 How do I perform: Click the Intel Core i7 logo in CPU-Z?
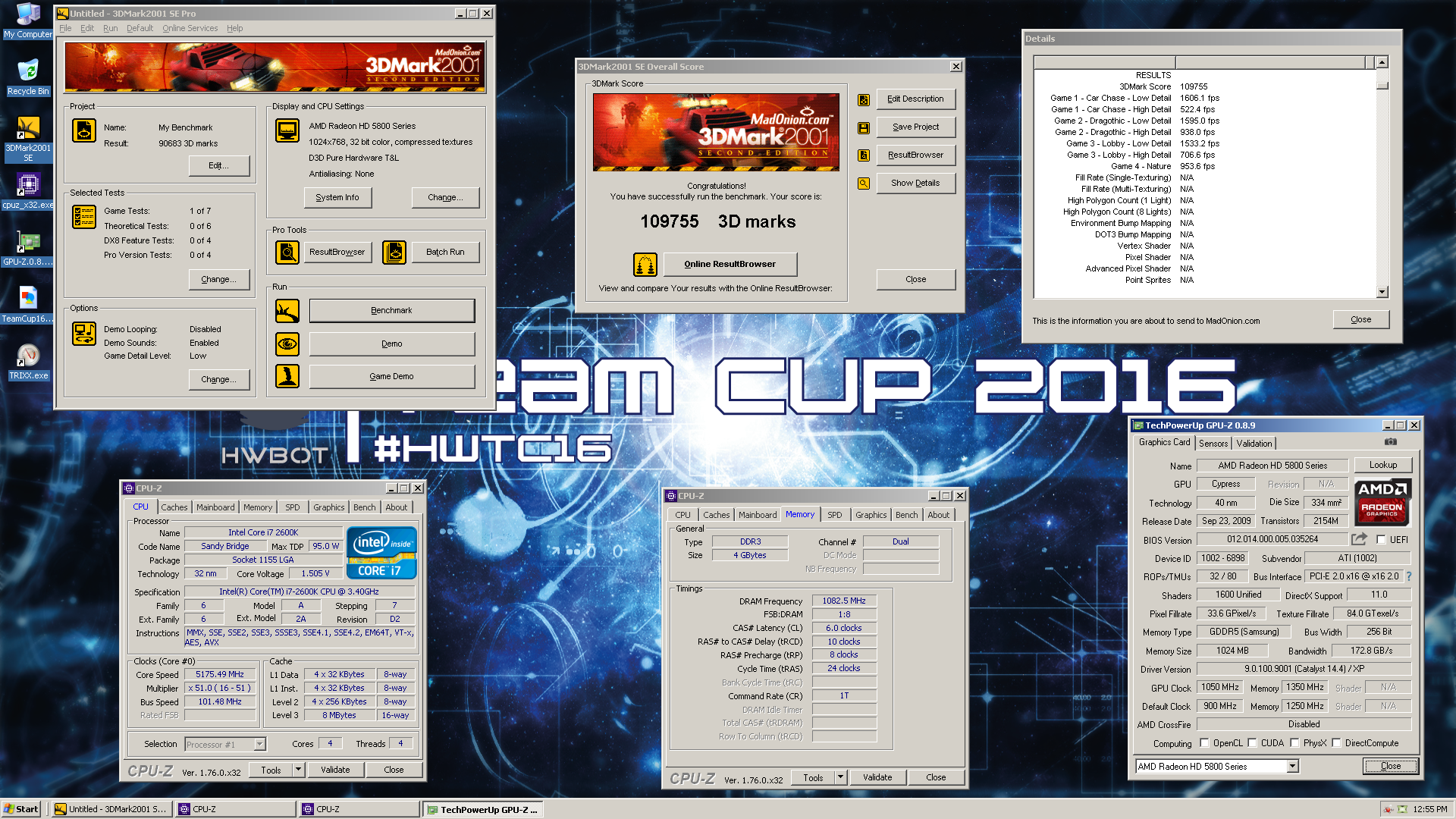point(381,553)
